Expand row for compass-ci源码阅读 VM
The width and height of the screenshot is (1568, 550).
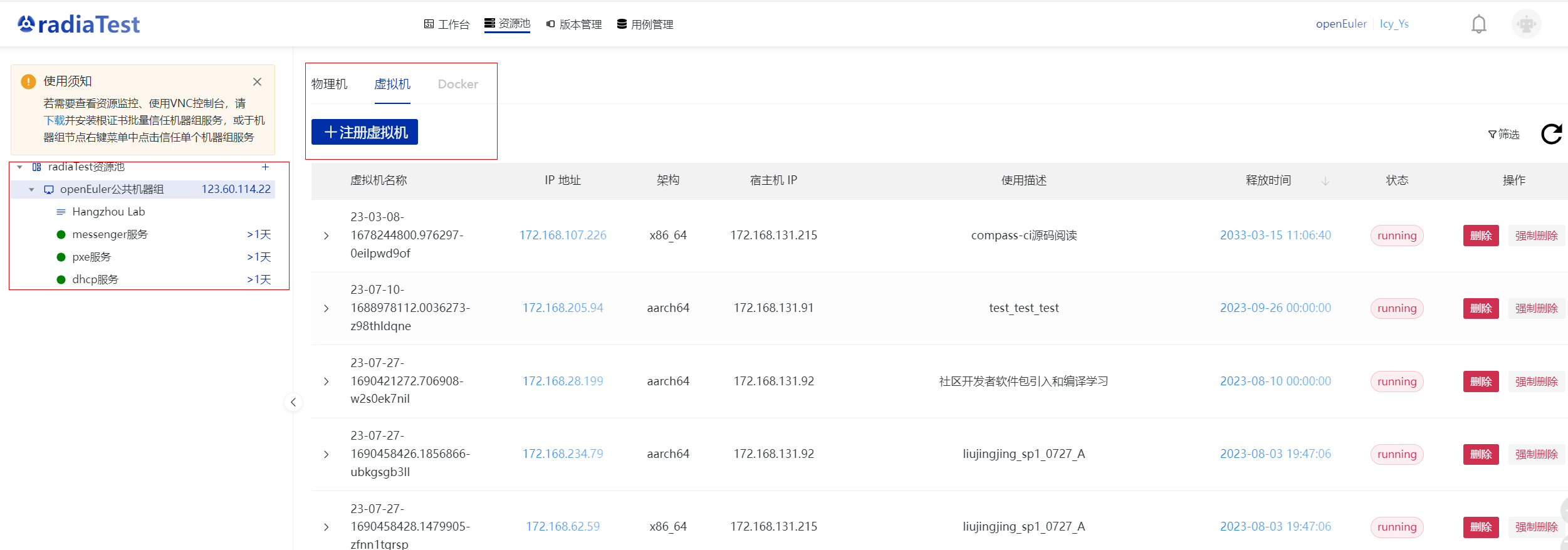(x=327, y=236)
